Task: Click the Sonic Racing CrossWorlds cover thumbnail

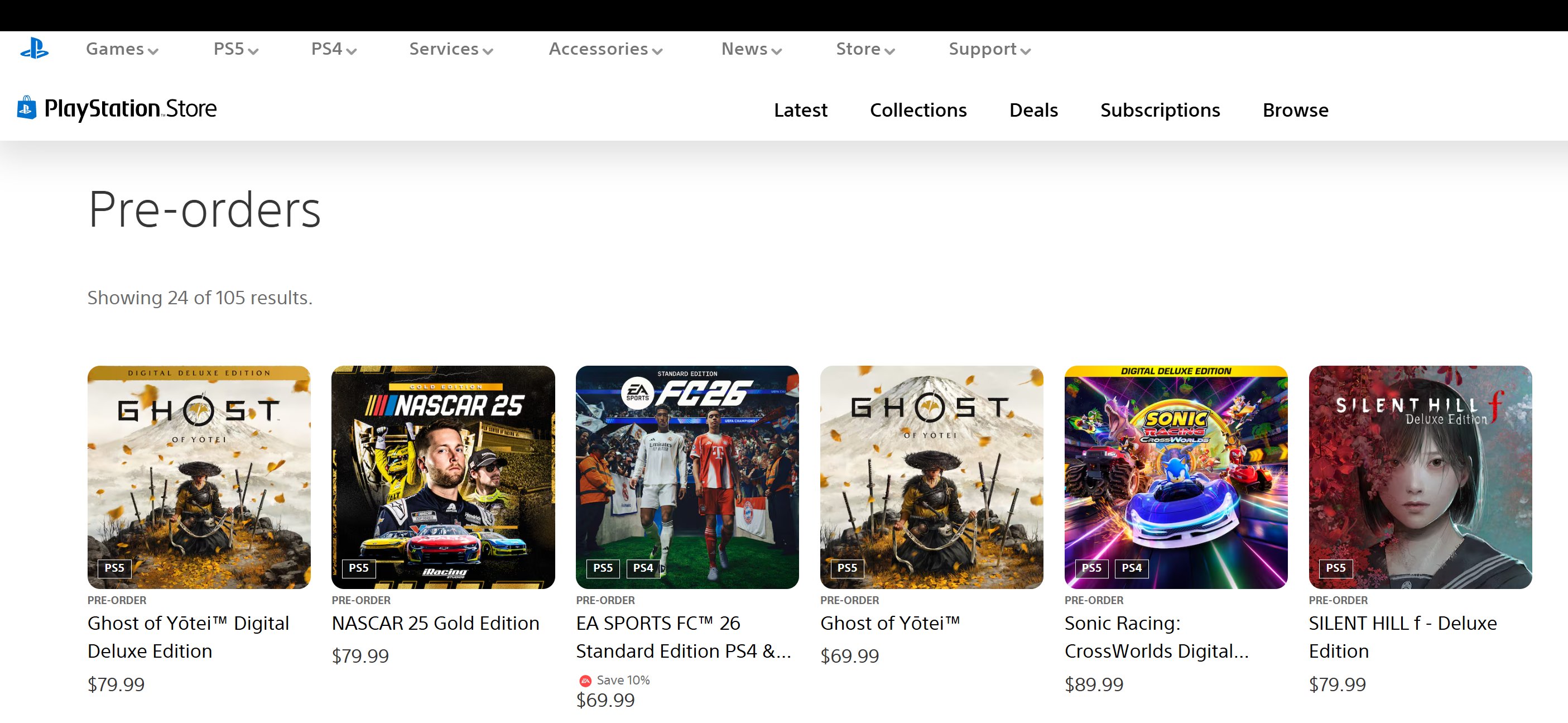Action: [x=1175, y=476]
